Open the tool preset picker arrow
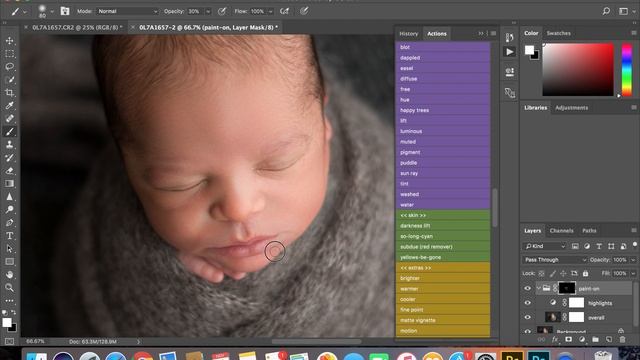This screenshot has width=640, height=360. (x=25, y=12)
